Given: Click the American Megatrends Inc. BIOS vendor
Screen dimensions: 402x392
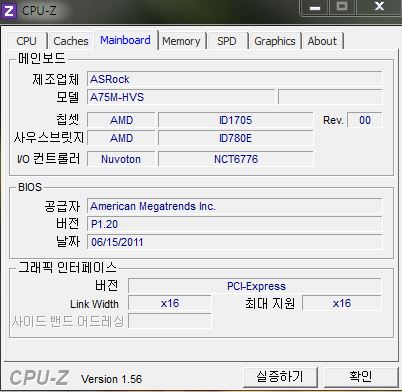Looking at the screenshot, I should (235, 206).
